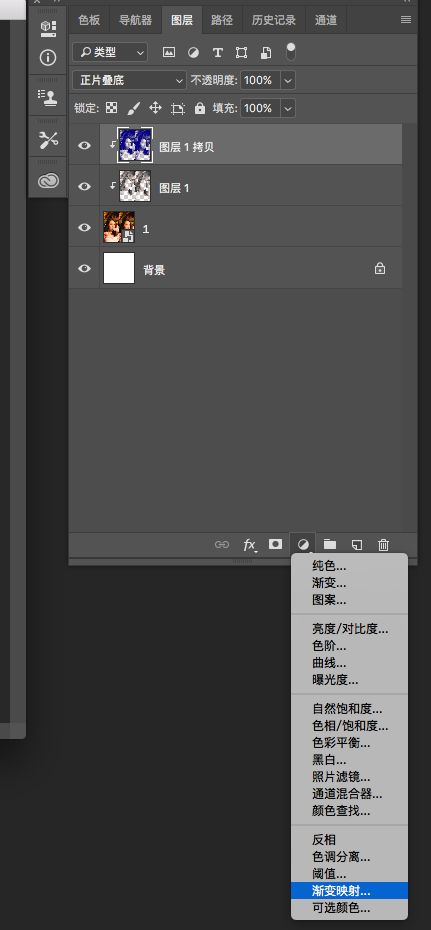
Task: Filter layers by adjustment layer icon
Action: pos(193,52)
